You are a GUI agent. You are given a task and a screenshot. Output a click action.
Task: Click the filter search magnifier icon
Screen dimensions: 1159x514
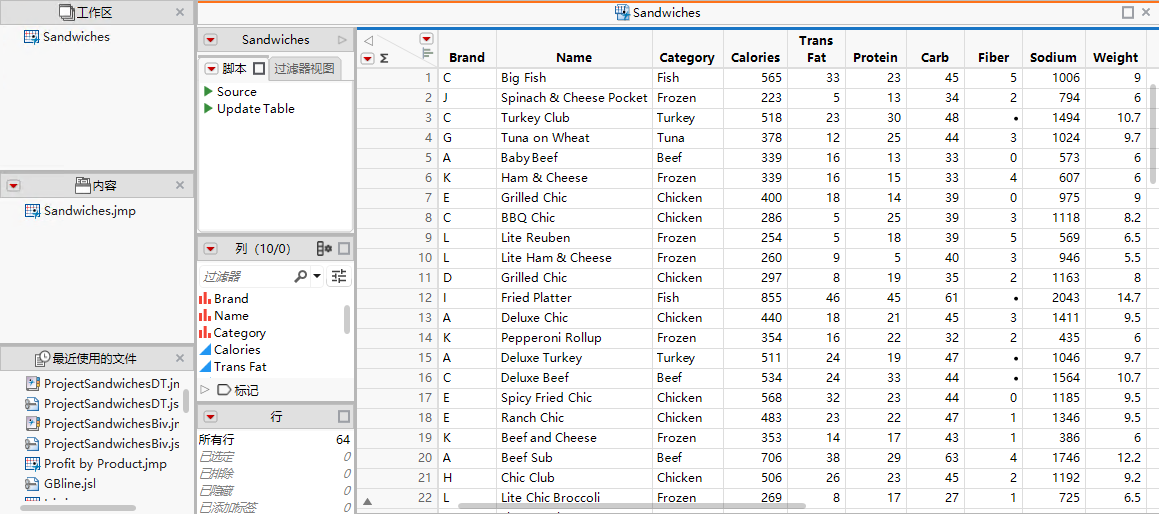300,276
